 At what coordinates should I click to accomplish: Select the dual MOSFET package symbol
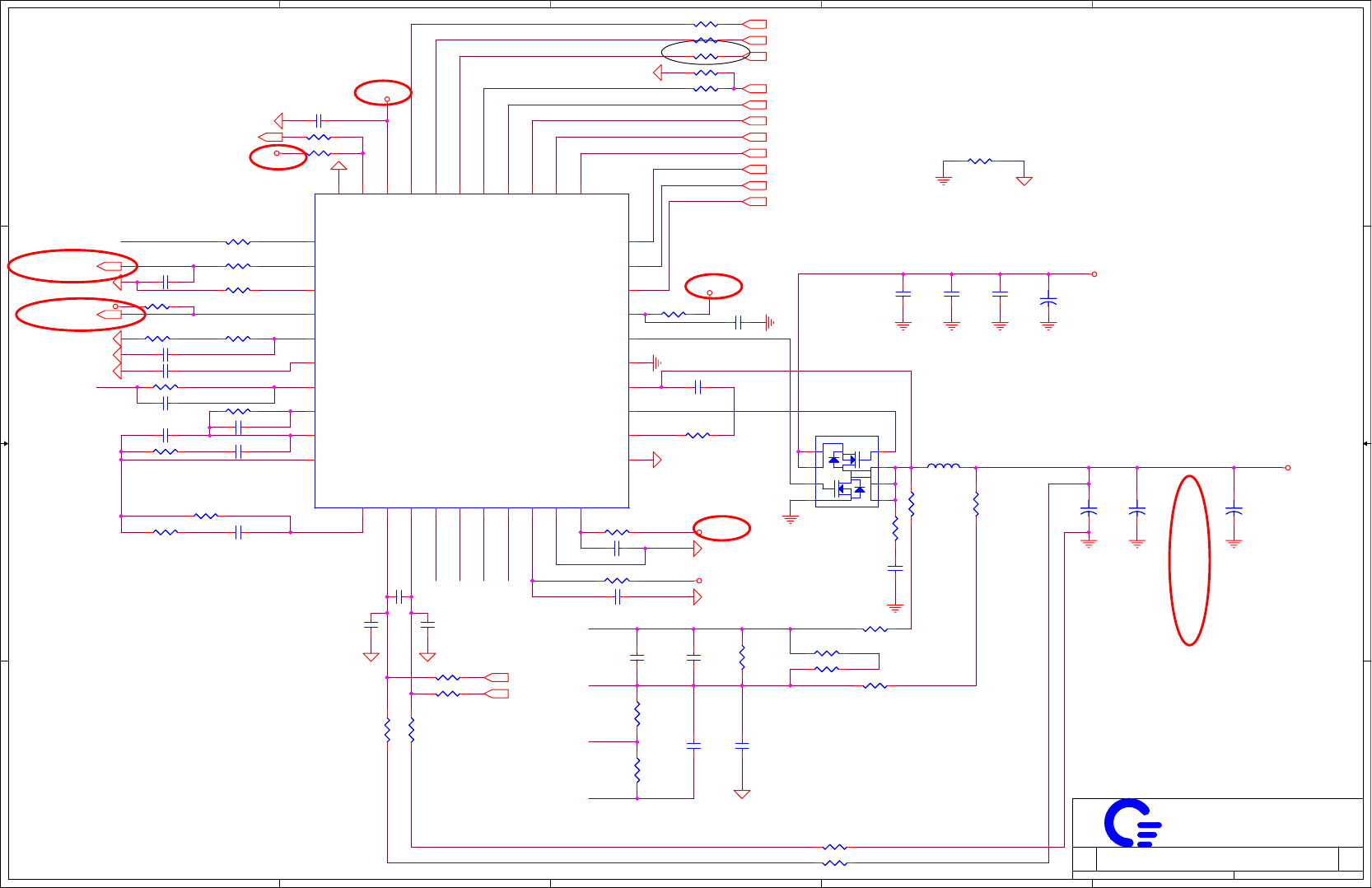847,471
